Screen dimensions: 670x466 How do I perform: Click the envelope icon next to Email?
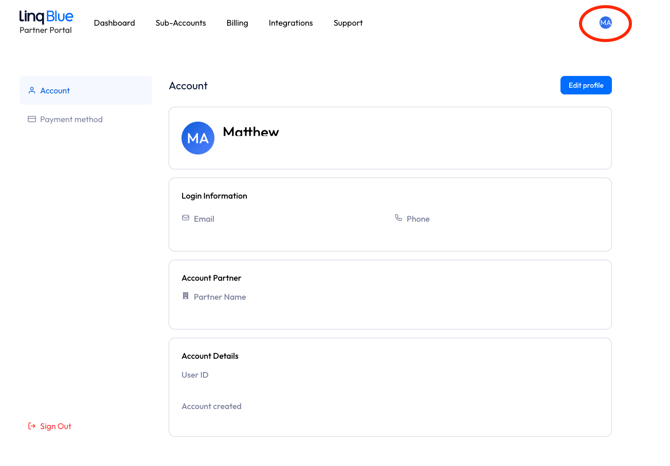click(x=186, y=218)
